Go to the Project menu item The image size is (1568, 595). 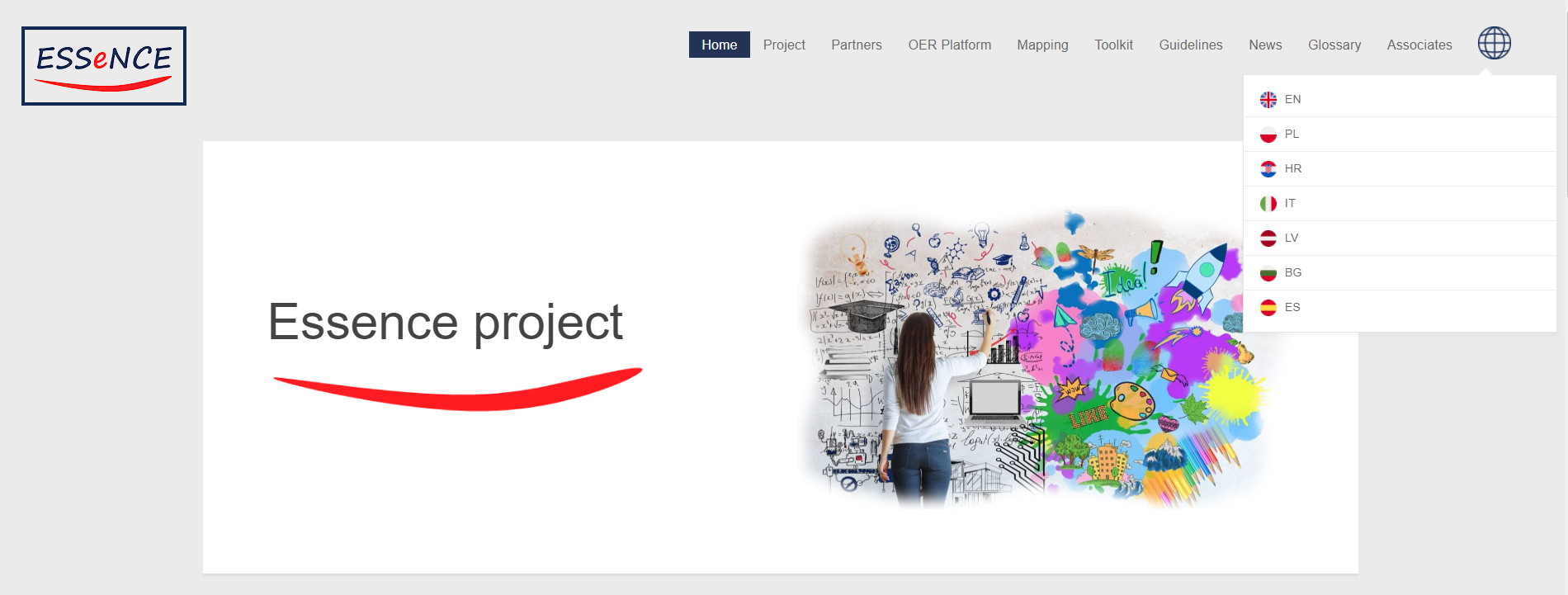(x=784, y=45)
